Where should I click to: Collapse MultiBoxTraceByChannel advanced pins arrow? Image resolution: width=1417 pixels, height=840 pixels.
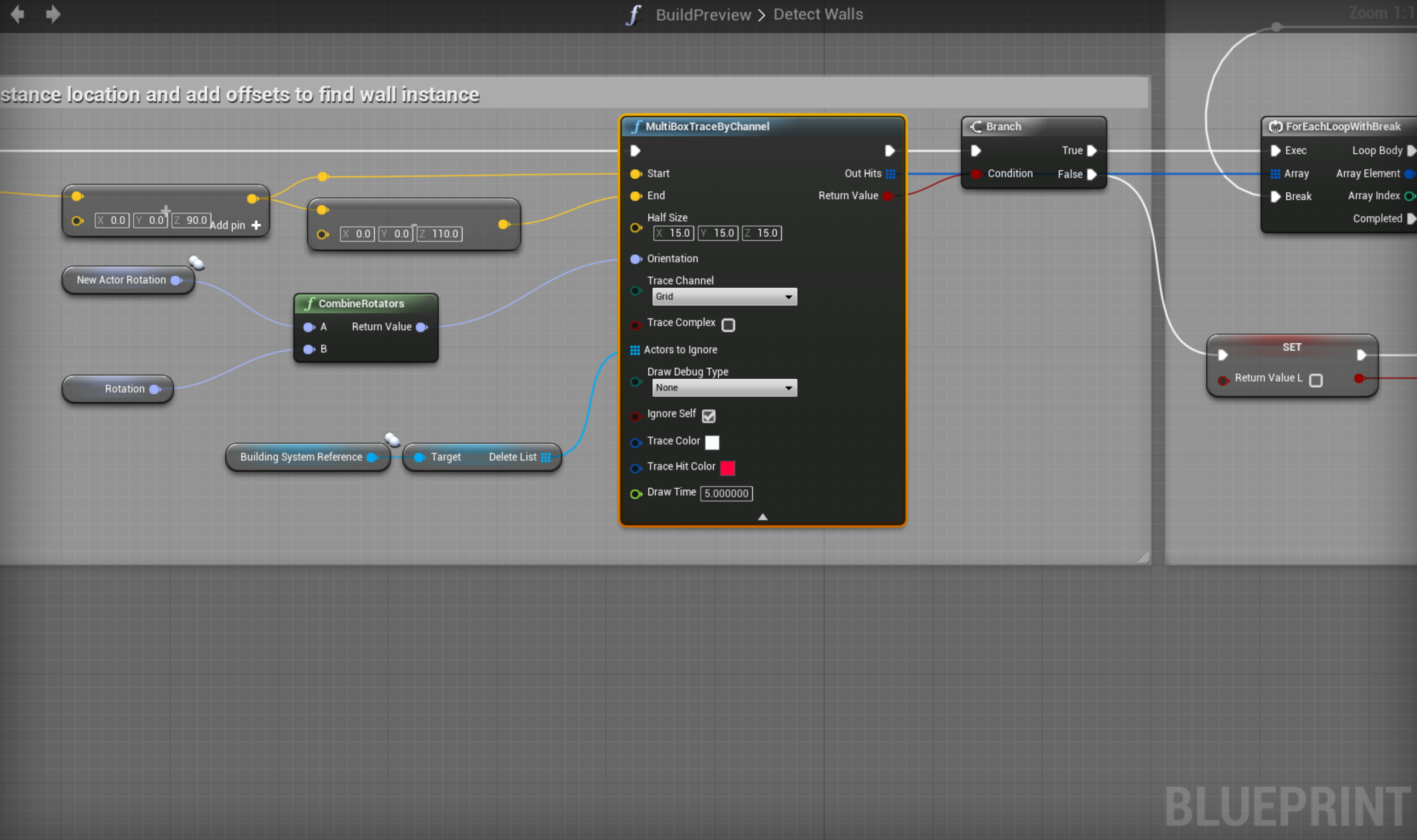762,516
